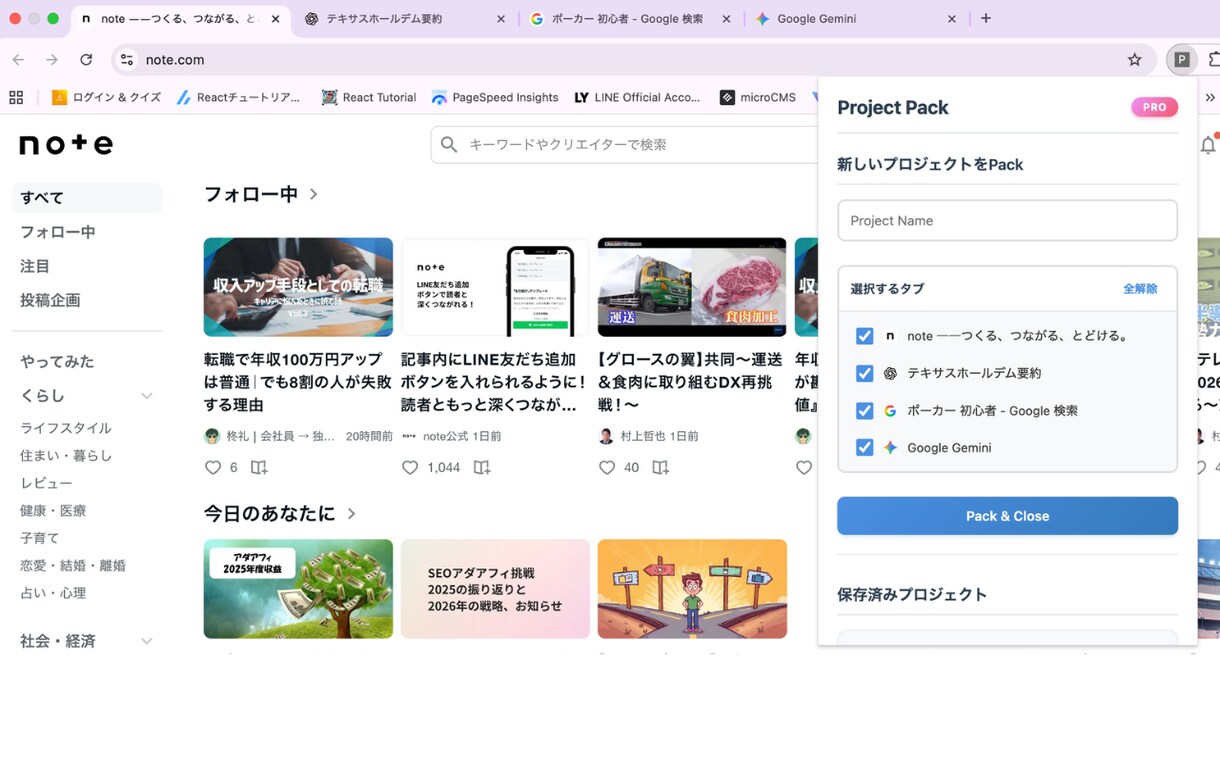Click the search magnifier icon in note search
Image resolution: width=1220 pixels, height=763 pixels.
[449, 145]
